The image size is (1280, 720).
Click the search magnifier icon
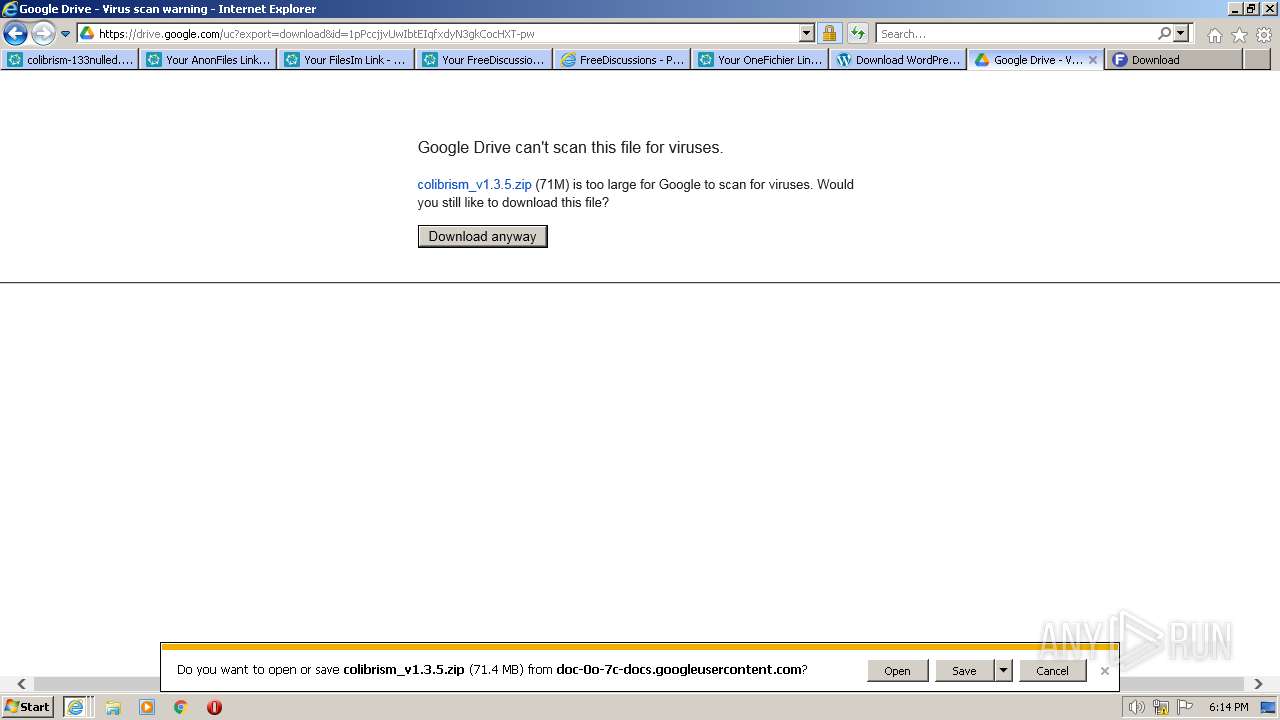(x=1164, y=33)
